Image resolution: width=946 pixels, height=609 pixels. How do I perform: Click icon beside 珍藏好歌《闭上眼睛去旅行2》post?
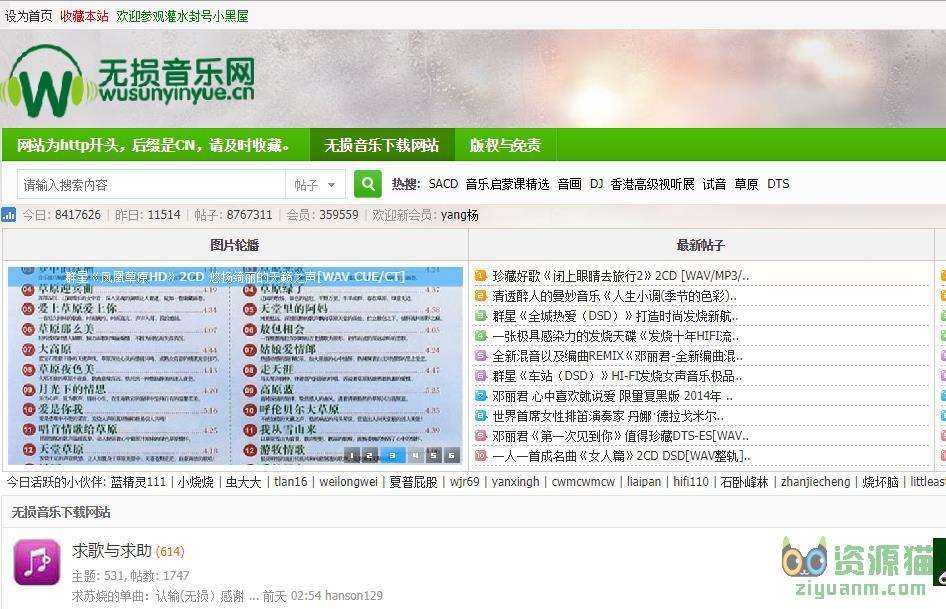[x=480, y=276]
